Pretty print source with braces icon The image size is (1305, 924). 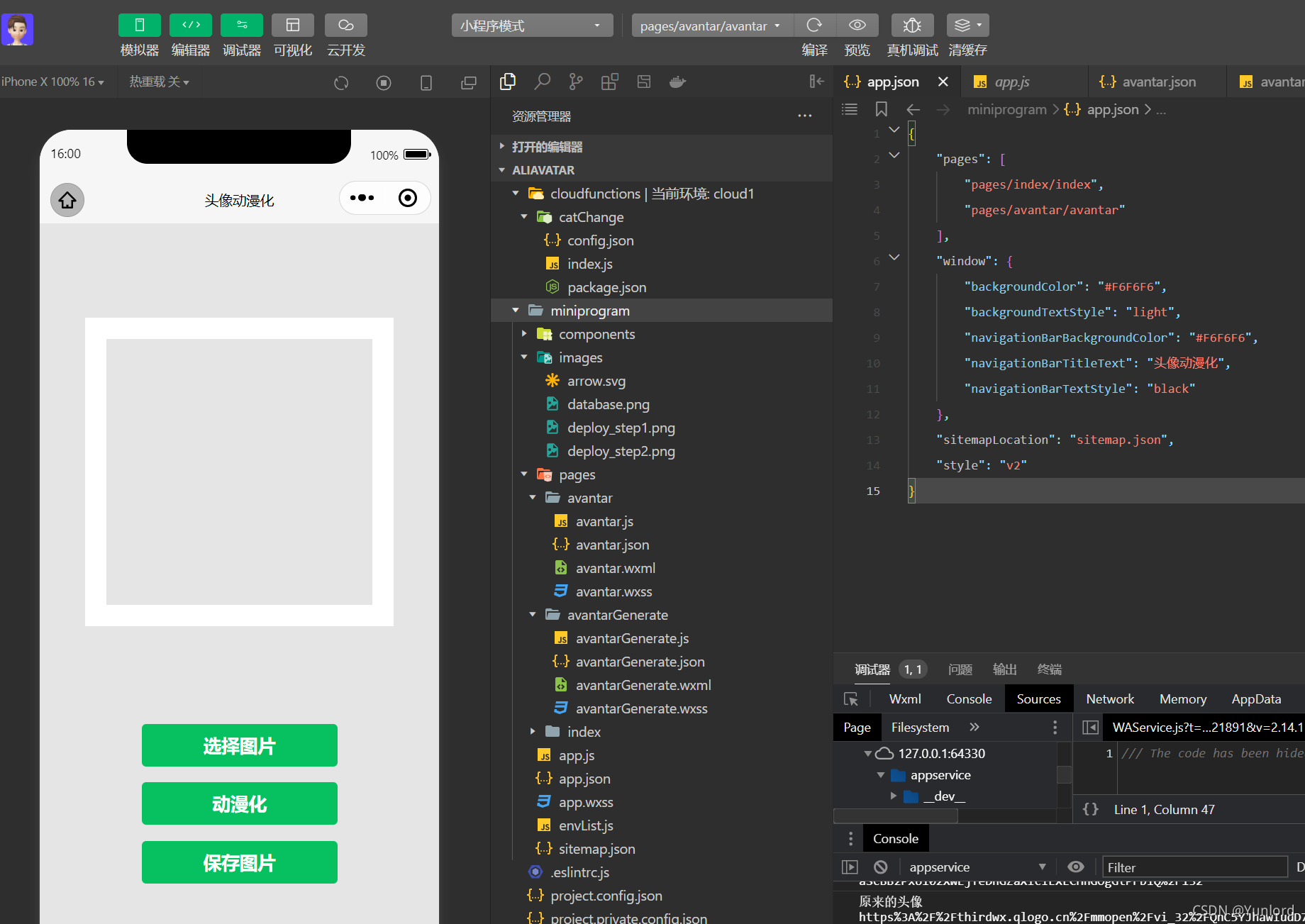(x=1091, y=809)
